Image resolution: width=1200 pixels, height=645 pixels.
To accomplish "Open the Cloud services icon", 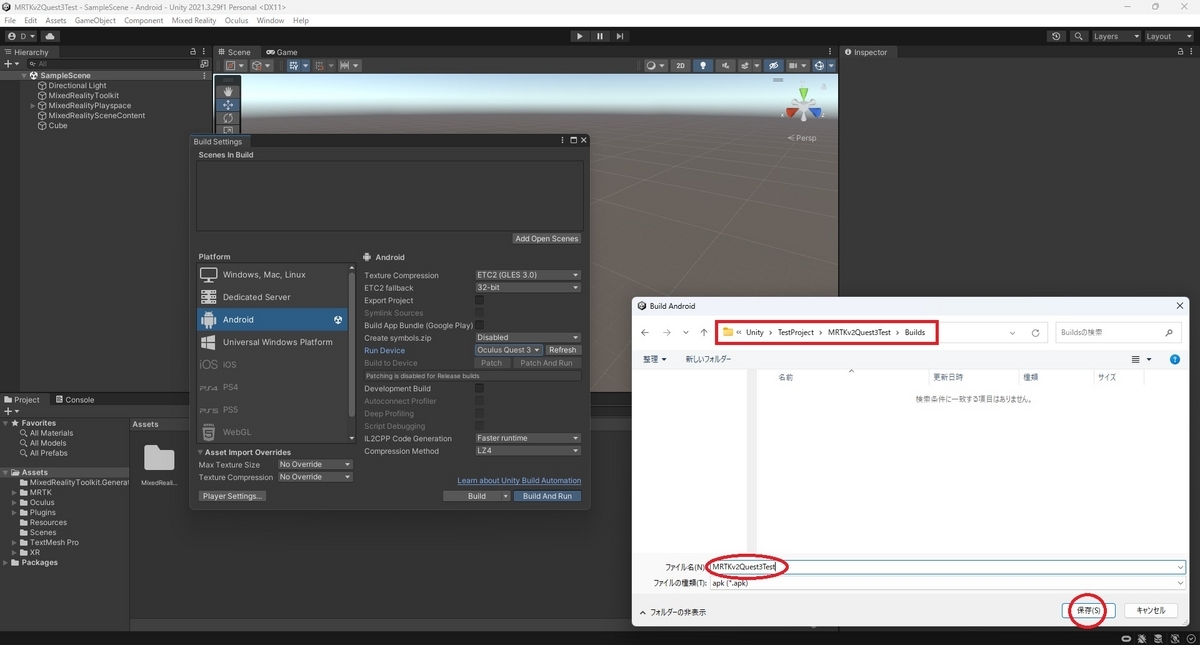I will click(x=50, y=36).
